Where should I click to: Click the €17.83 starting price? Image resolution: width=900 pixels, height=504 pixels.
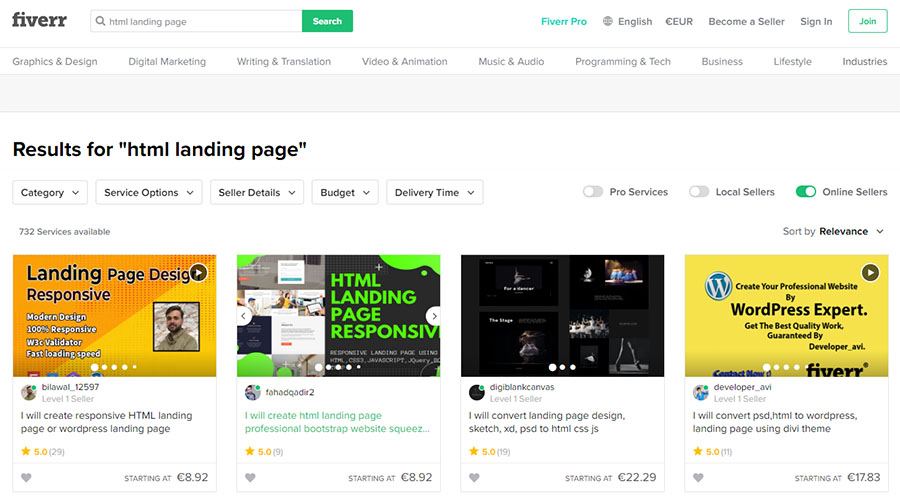[x=863, y=477]
